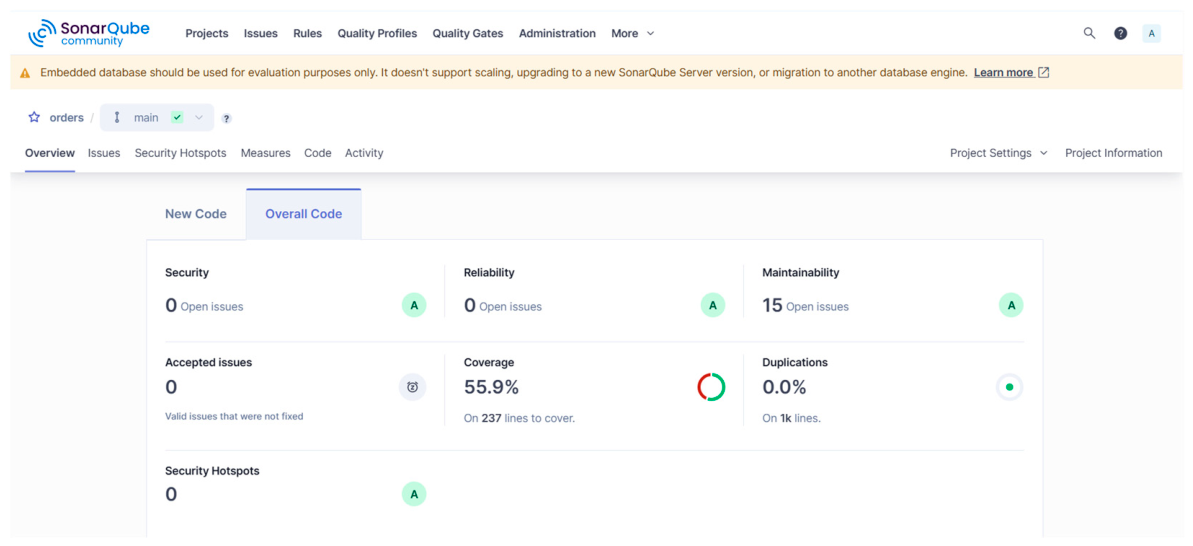
Task: Click the SonarQube community logo
Action: [x=89, y=33]
